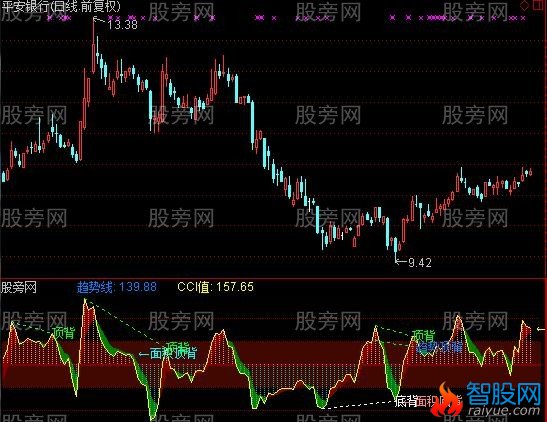Click the cyan 面积顶背 annotation label
The height and width of the screenshot is (422, 547).
173,353
